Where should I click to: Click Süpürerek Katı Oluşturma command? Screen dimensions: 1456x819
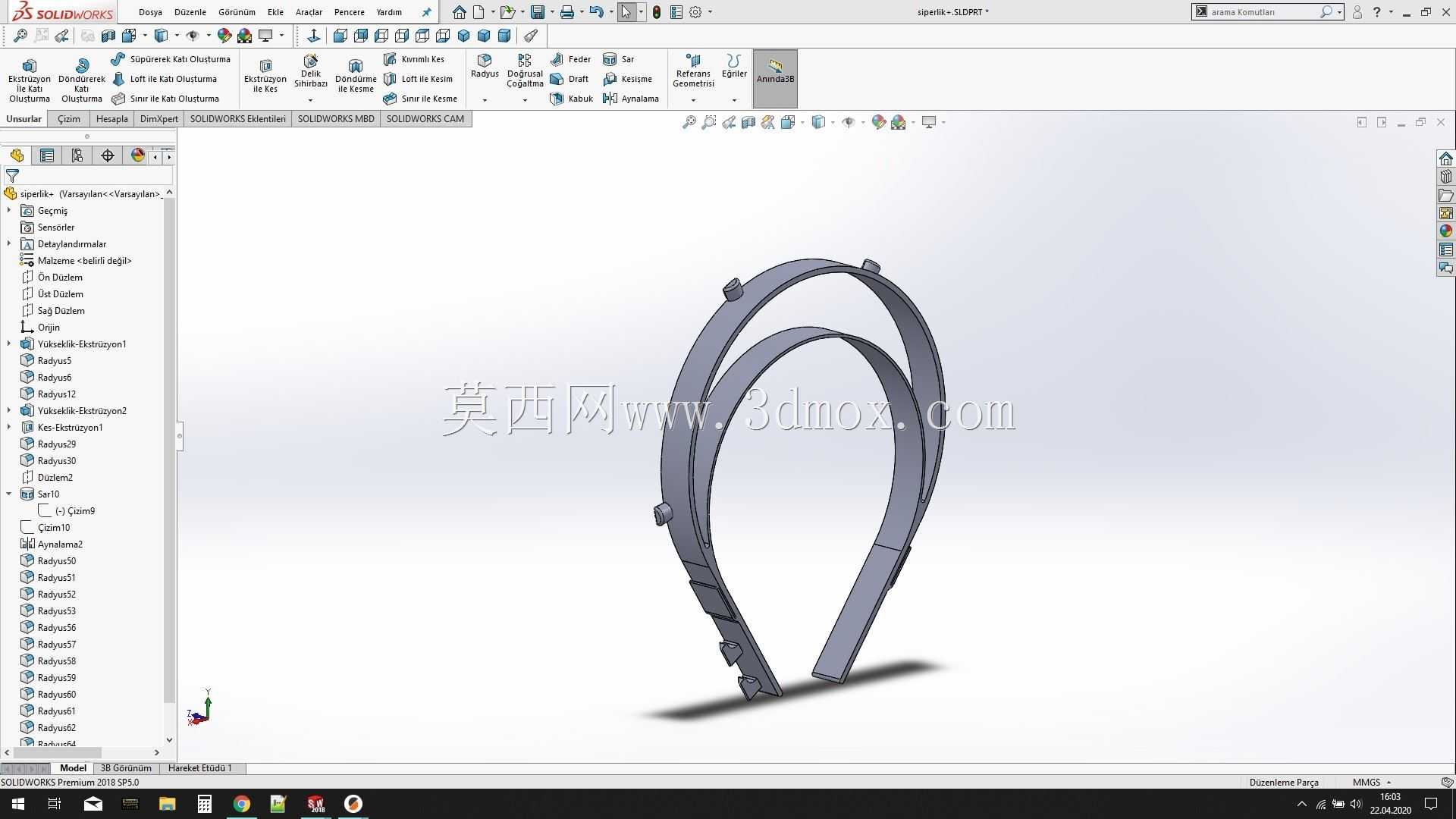pyautogui.click(x=171, y=59)
